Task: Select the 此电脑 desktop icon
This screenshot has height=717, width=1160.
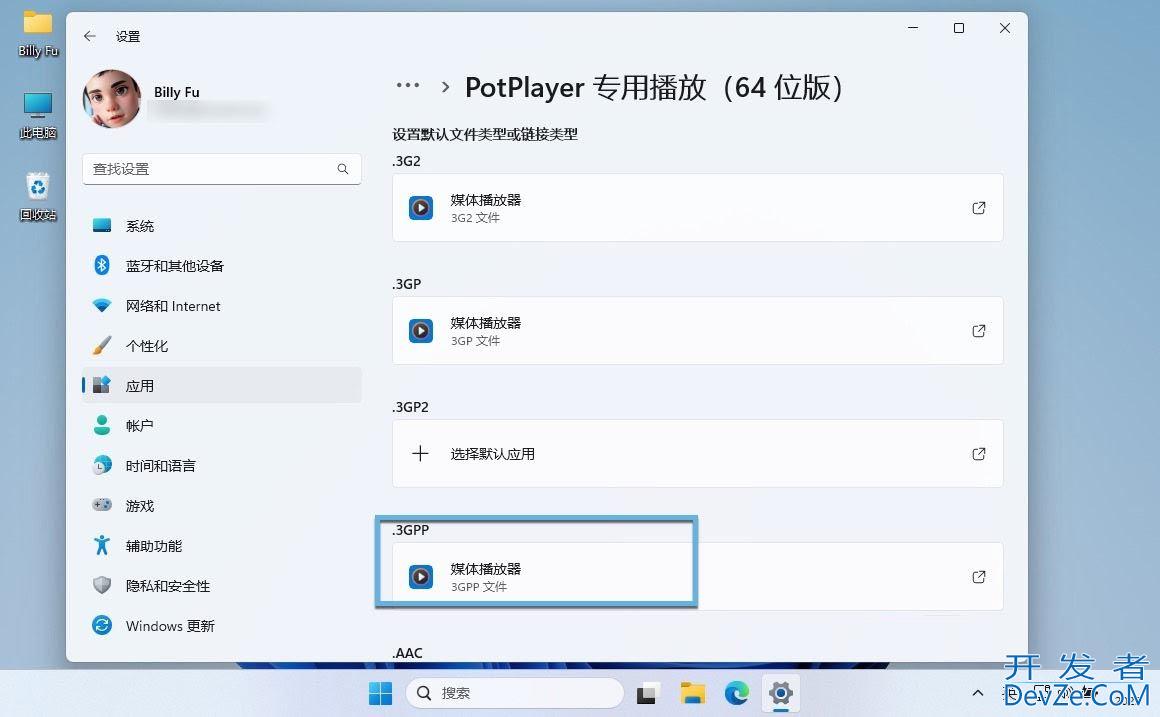Action: (x=38, y=116)
